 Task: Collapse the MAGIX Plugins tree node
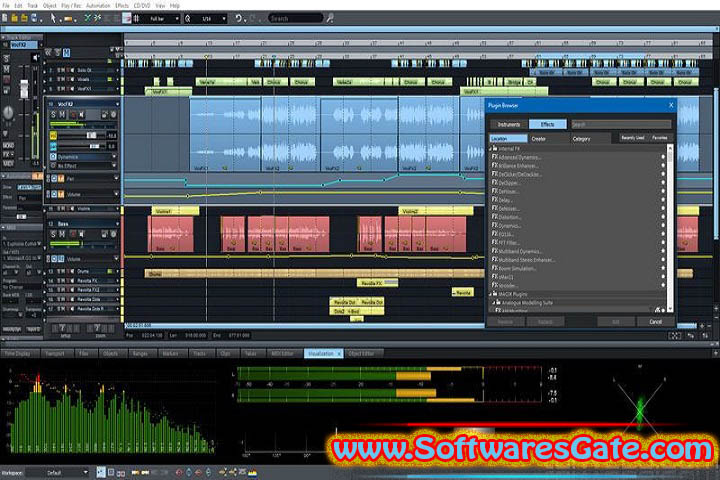point(490,294)
